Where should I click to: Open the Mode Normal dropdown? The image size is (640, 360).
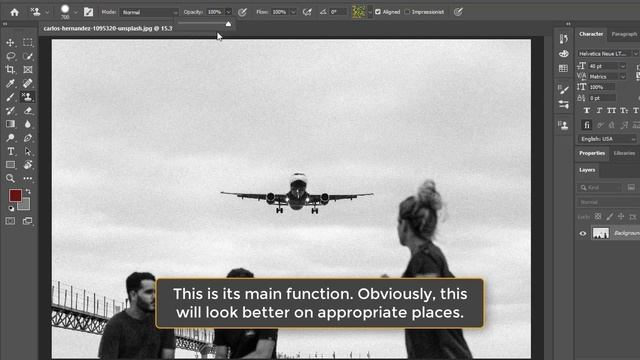(149, 12)
